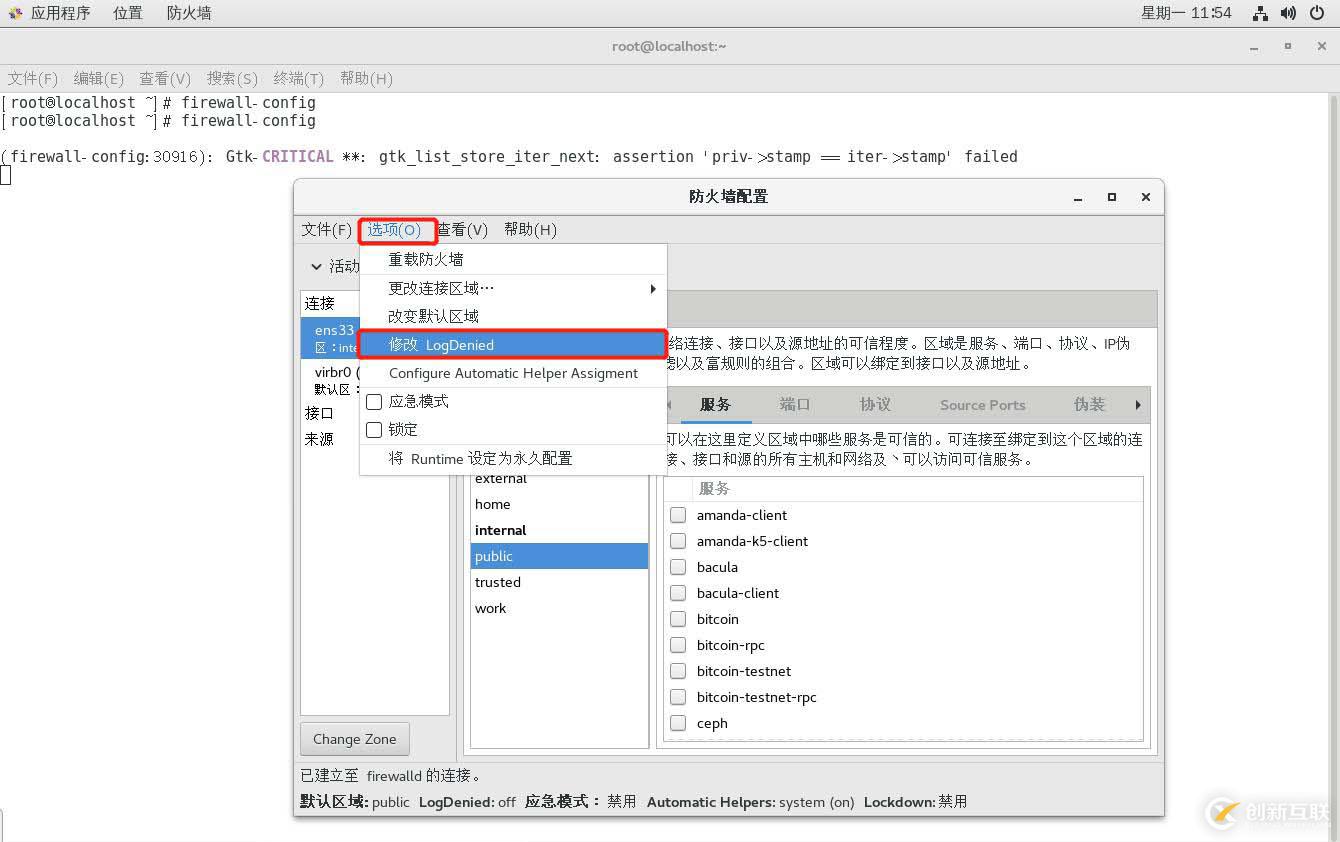
Task: Switch to the Services tab
Action: pyautogui.click(x=715, y=404)
